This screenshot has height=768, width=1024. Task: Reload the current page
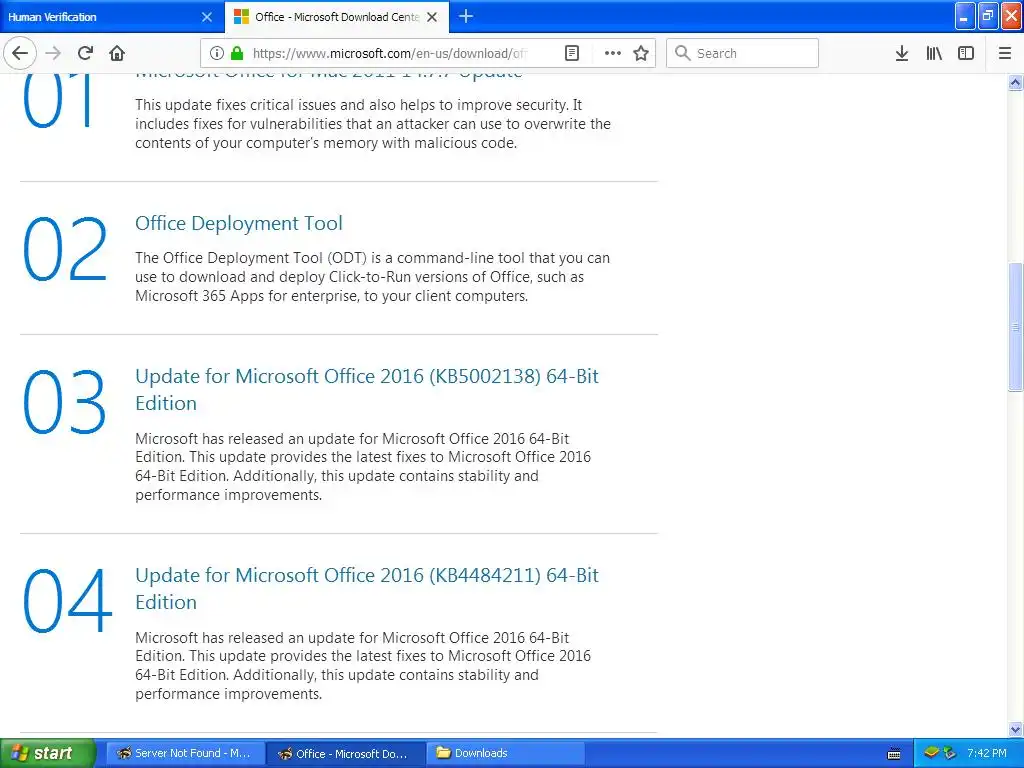pos(85,53)
